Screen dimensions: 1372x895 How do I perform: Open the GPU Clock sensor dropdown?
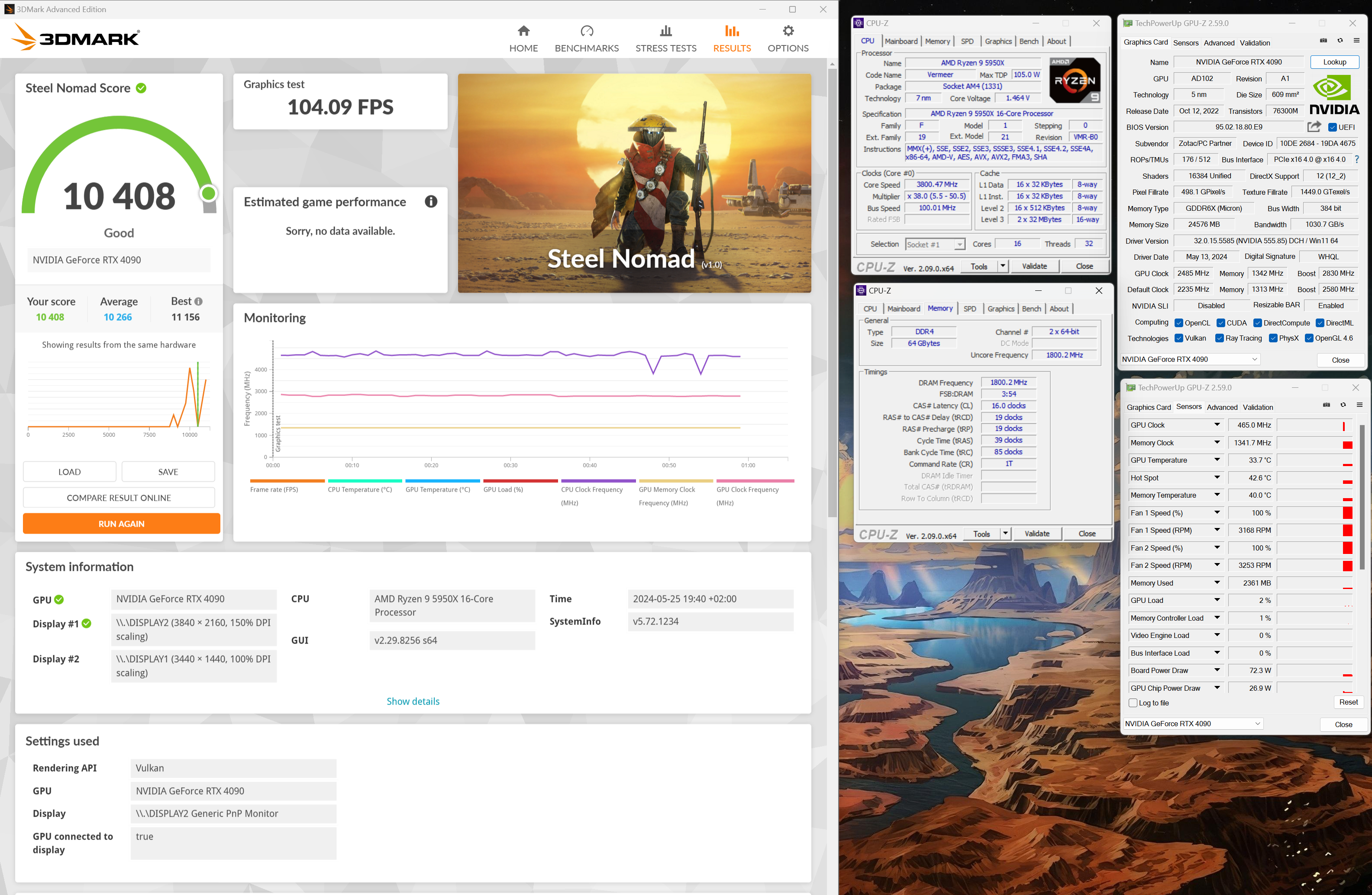(1217, 425)
